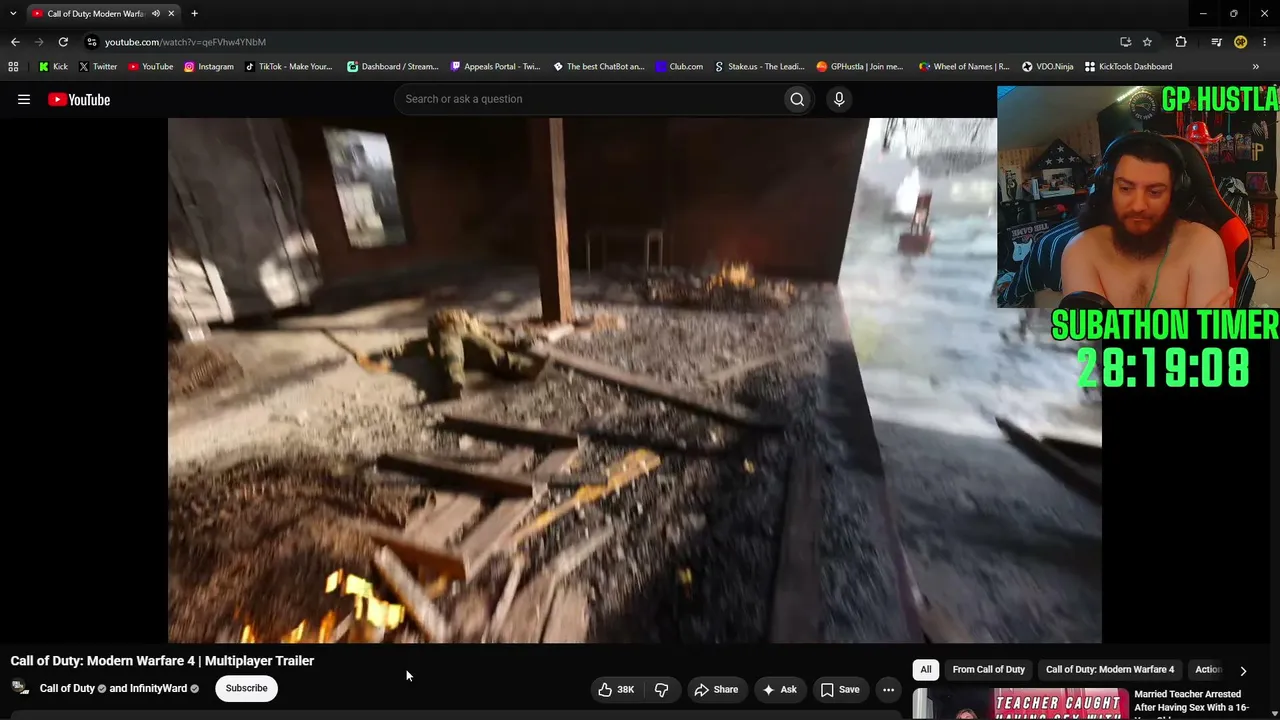Click the 38K like count
Screen dimensions: 1280x720
tap(626, 689)
